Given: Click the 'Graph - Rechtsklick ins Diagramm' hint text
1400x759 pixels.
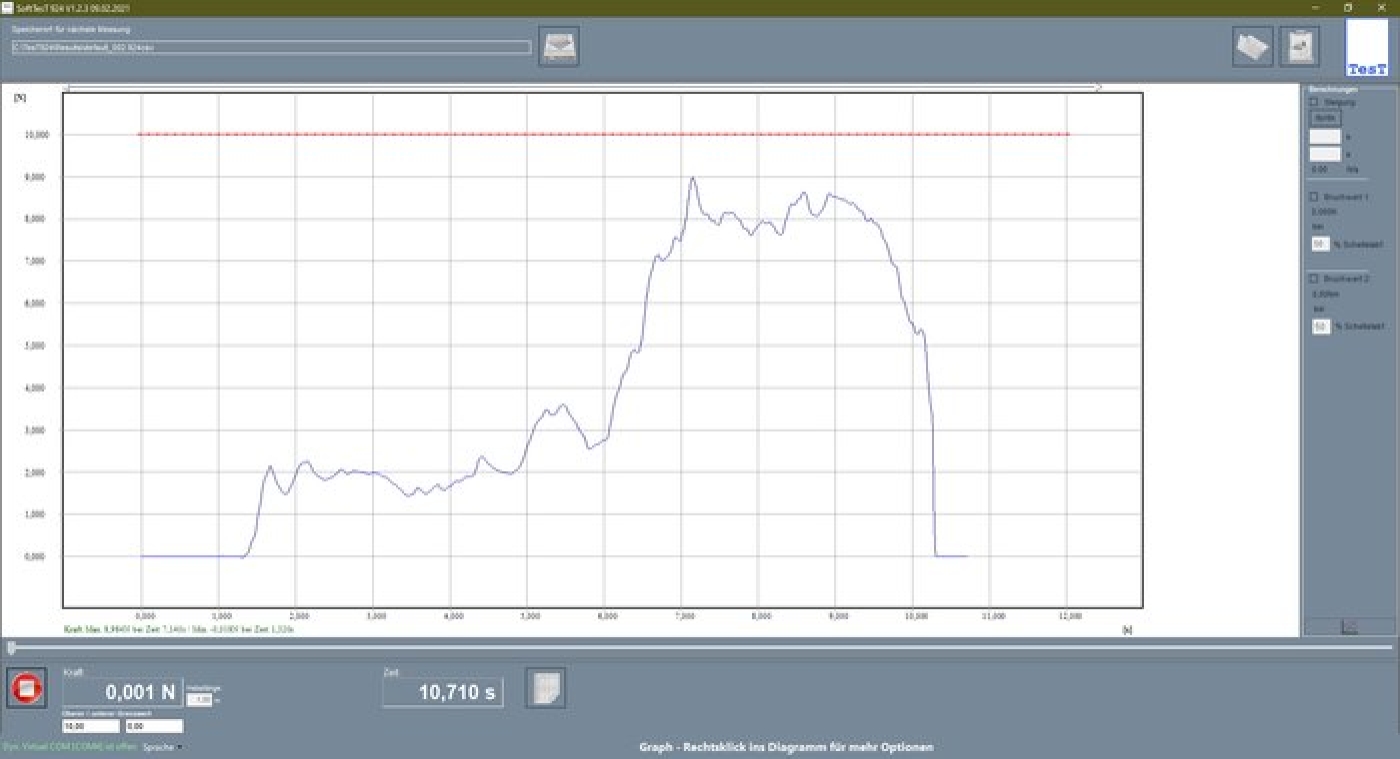Looking at the screenshot, I should pyautogui.click(x=786, y=747).
